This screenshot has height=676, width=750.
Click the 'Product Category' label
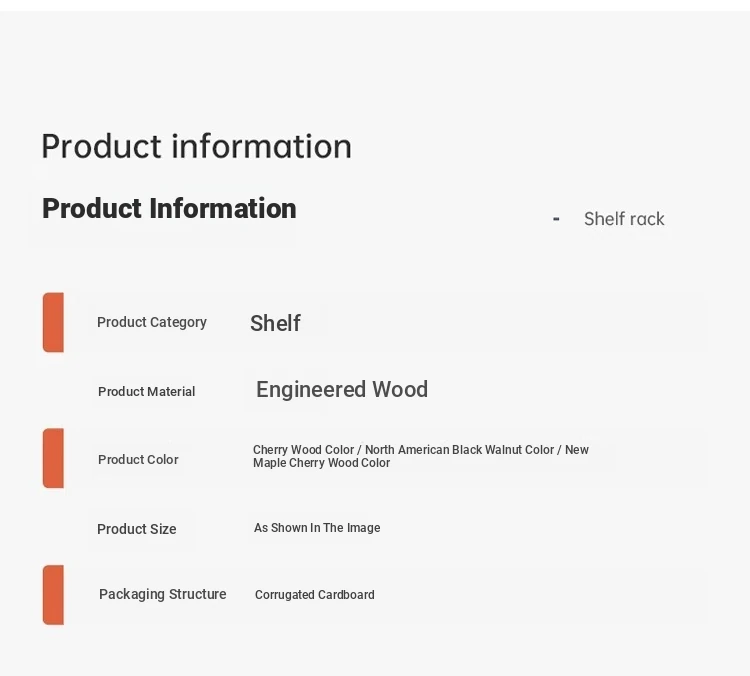click(152, 322)
